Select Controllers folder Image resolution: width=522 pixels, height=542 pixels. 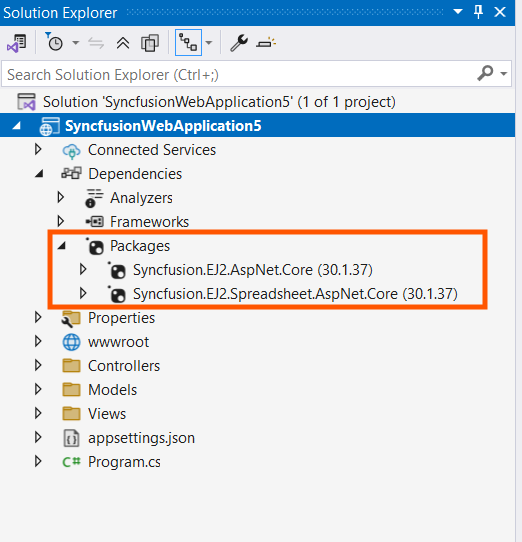click(x=124, y=366)
